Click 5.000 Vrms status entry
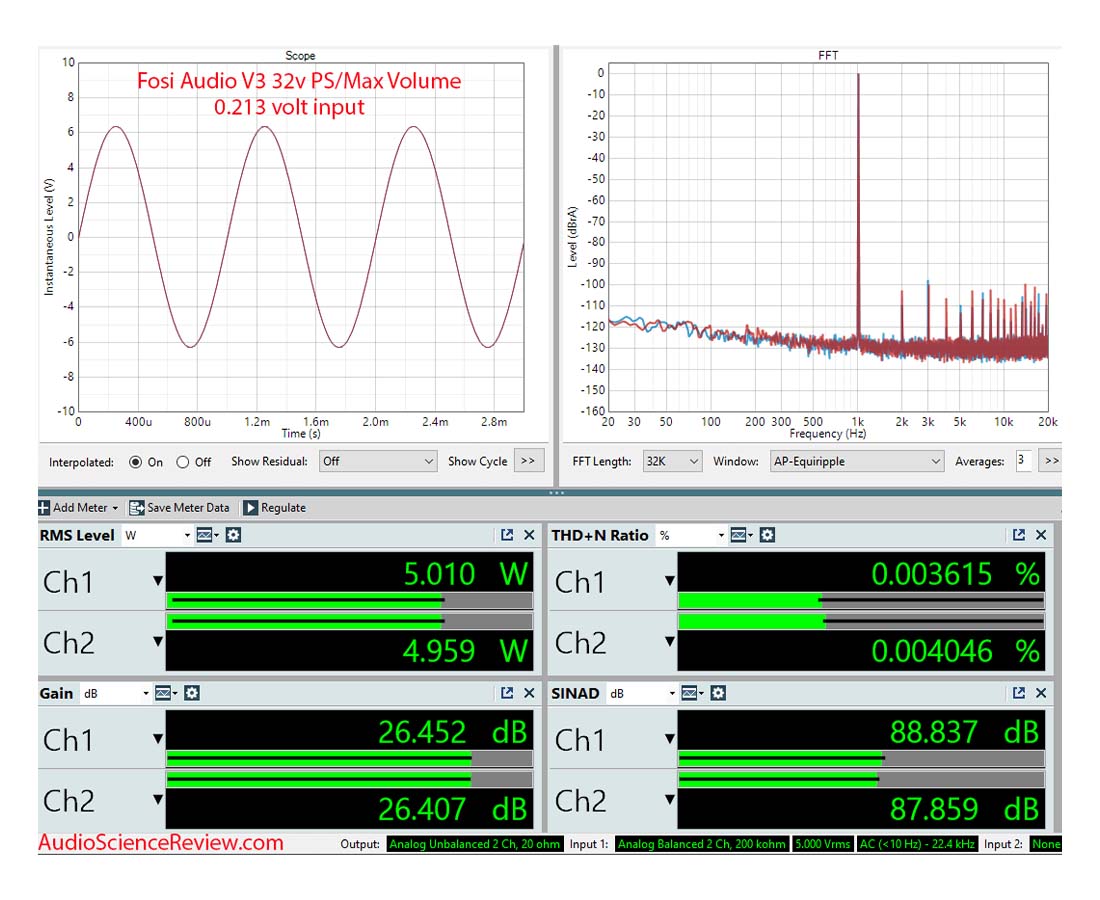 point(823,844)
